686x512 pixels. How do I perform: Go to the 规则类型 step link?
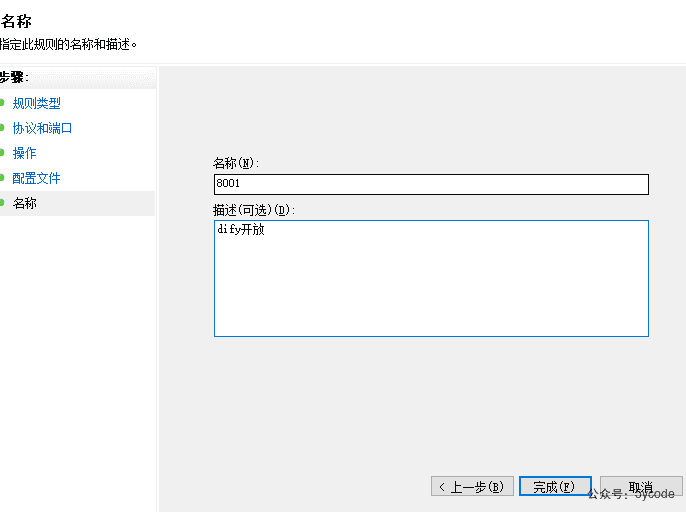36,103
